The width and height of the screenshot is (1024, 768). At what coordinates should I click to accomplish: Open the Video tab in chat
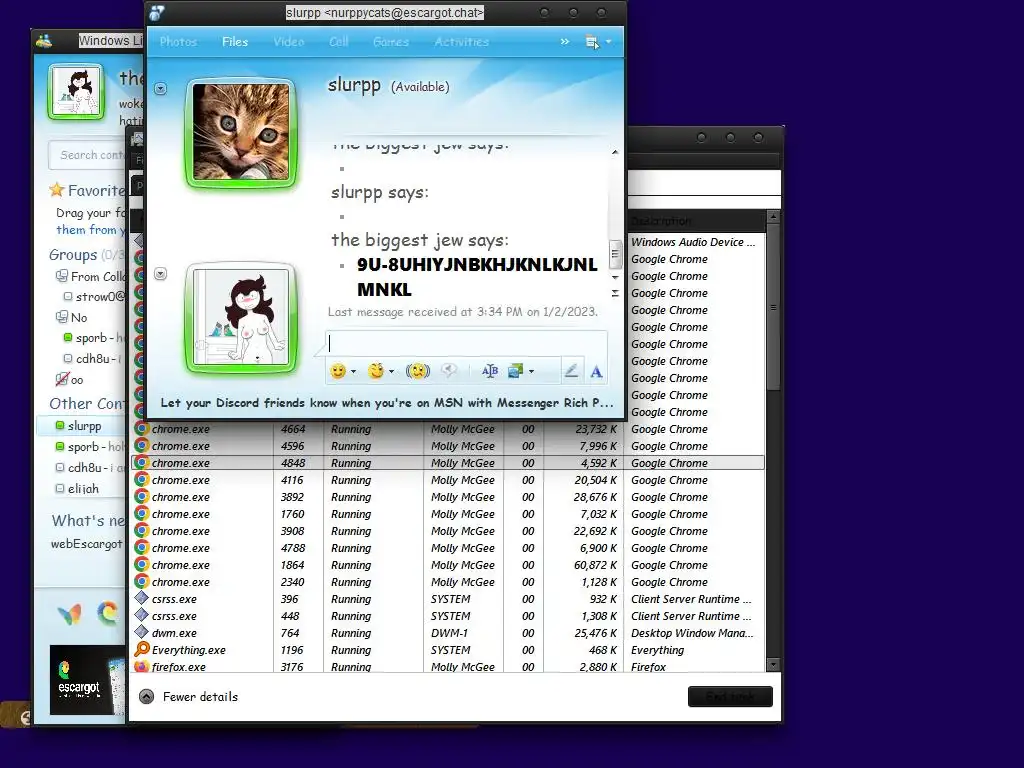289,42
